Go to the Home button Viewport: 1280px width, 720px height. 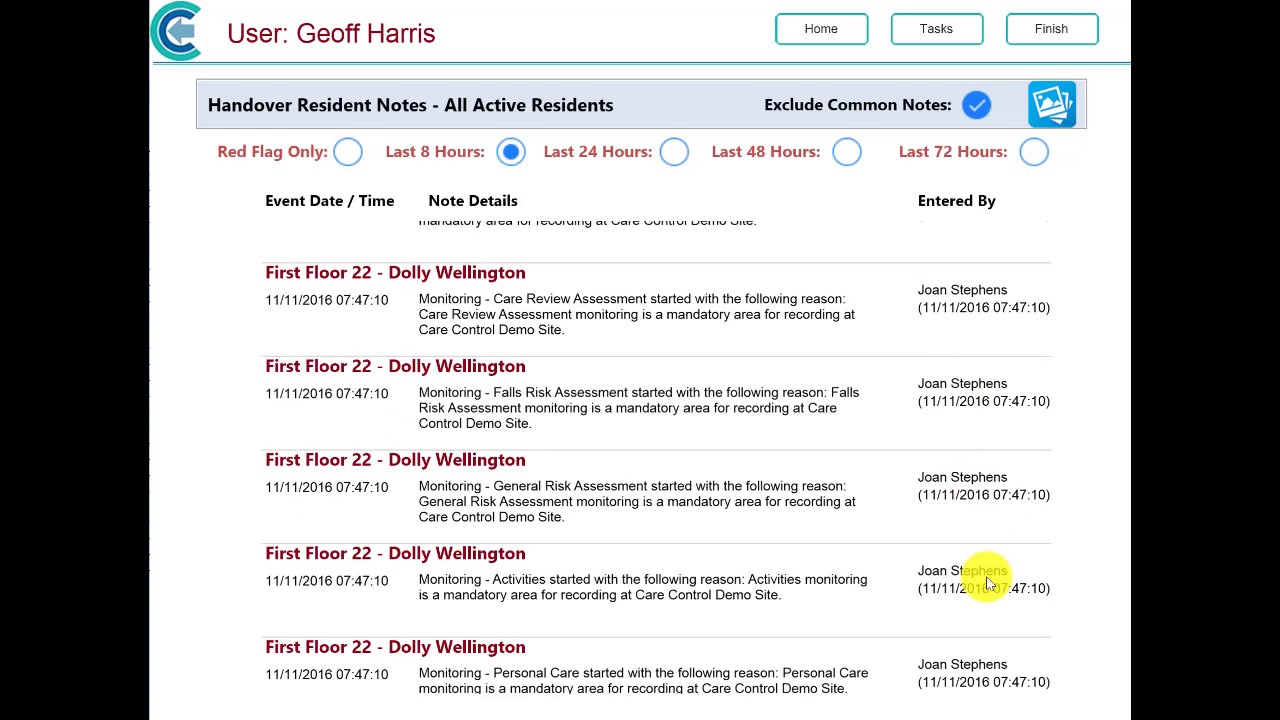(x=821, y=29)
